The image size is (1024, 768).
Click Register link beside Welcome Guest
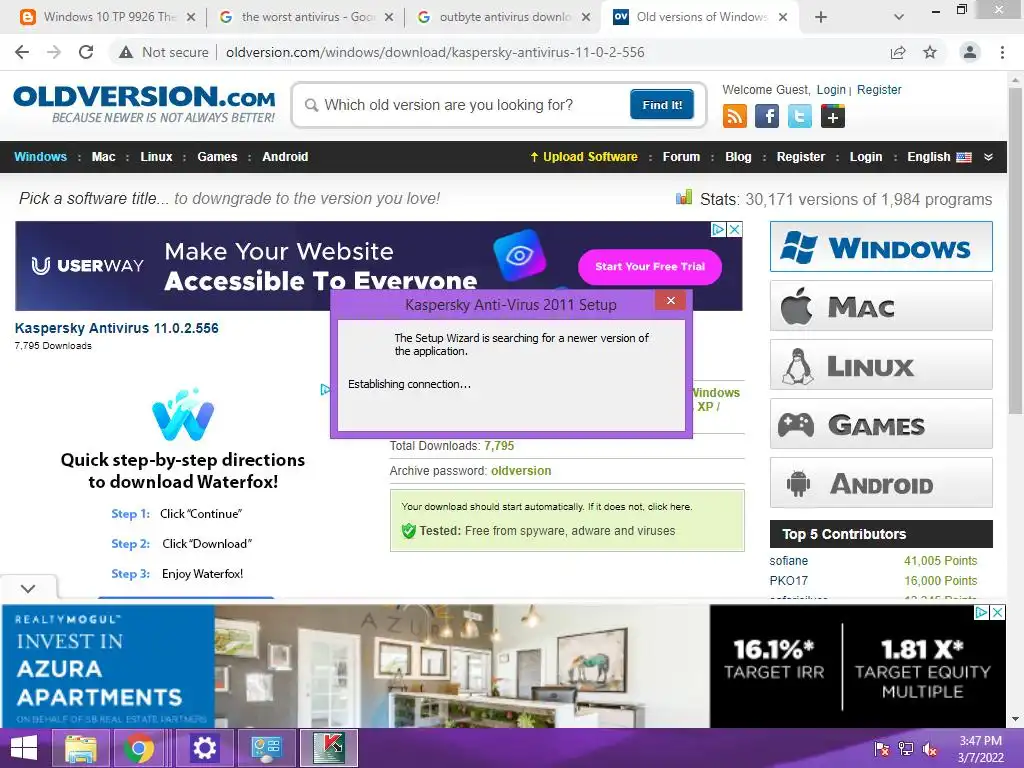point(879,89)
